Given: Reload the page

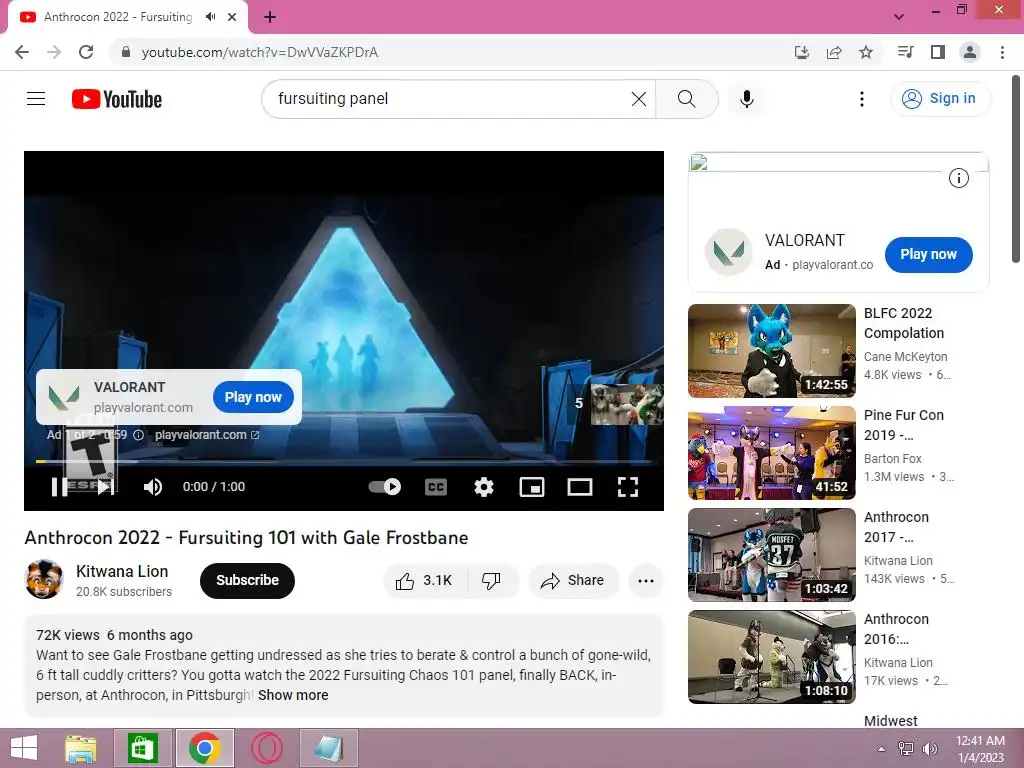Looking at the screenshot, I should (86, 52).
